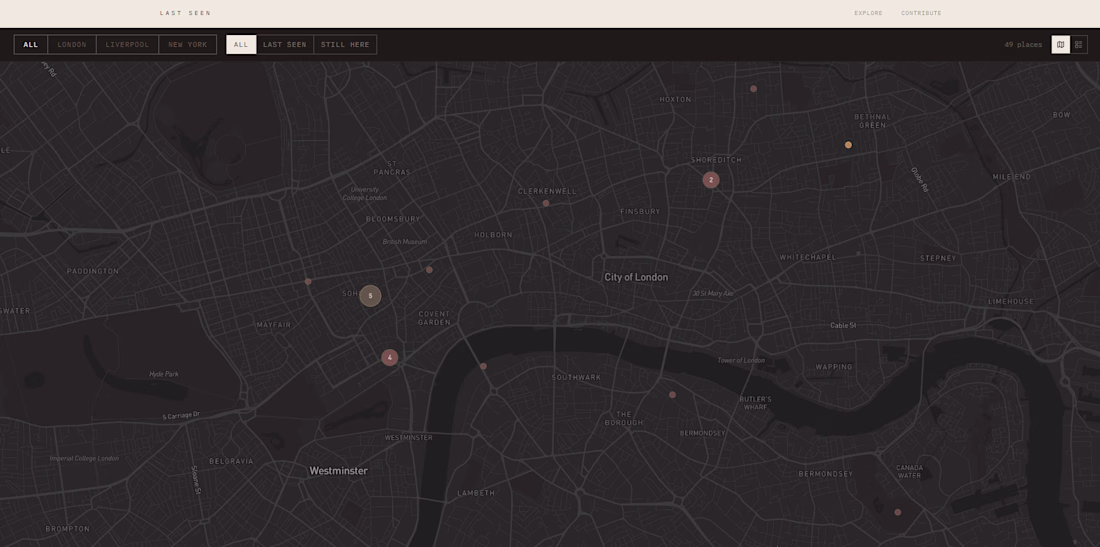
Task: Open the Soho cluster marker labeled 5
Action: 370,296
